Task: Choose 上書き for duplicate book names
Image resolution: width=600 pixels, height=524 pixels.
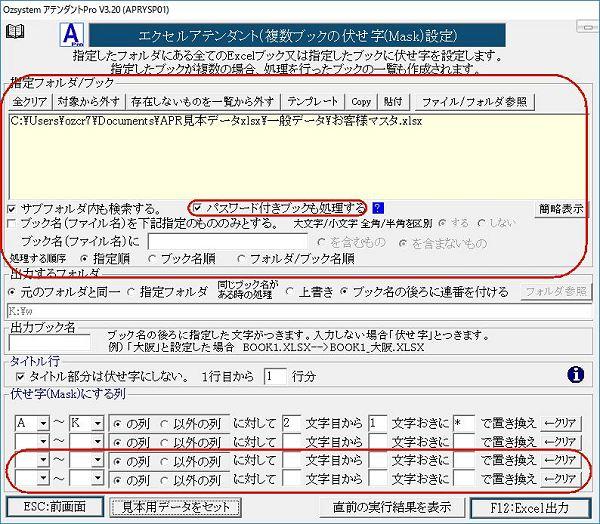Action: click(x=290, y=292)
